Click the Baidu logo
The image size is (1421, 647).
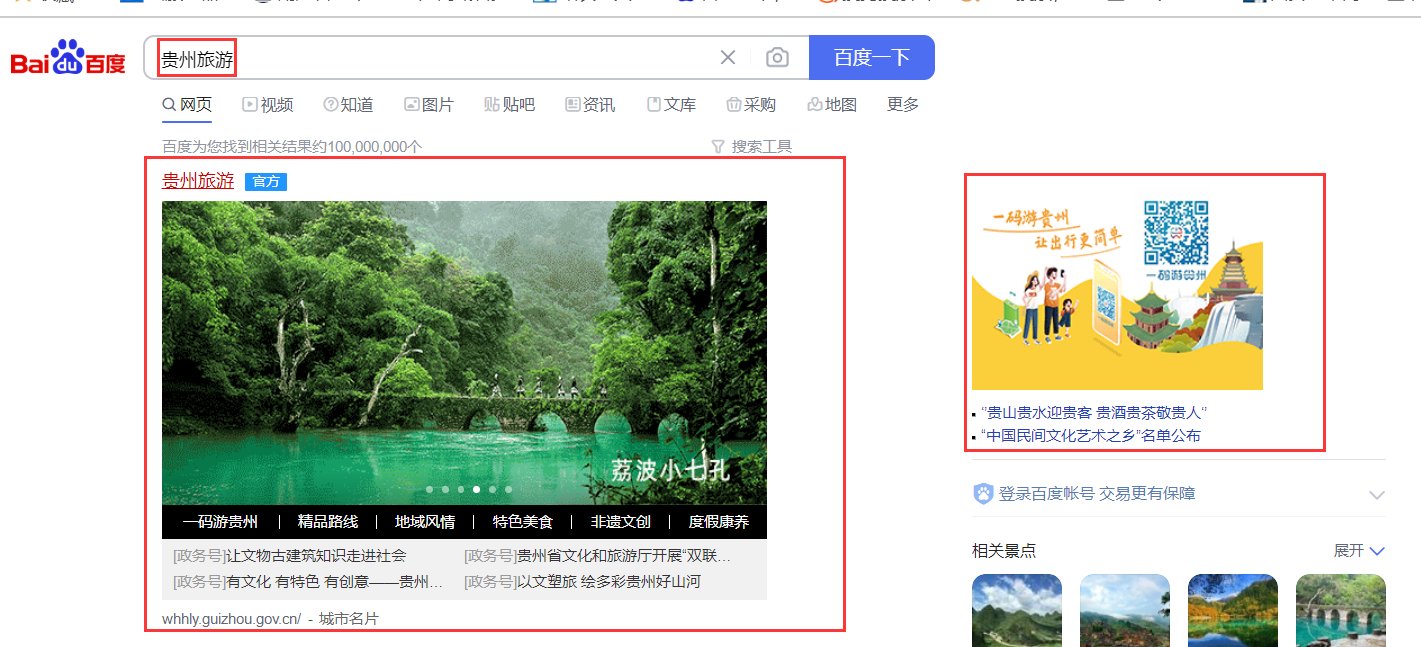[68, 59]
